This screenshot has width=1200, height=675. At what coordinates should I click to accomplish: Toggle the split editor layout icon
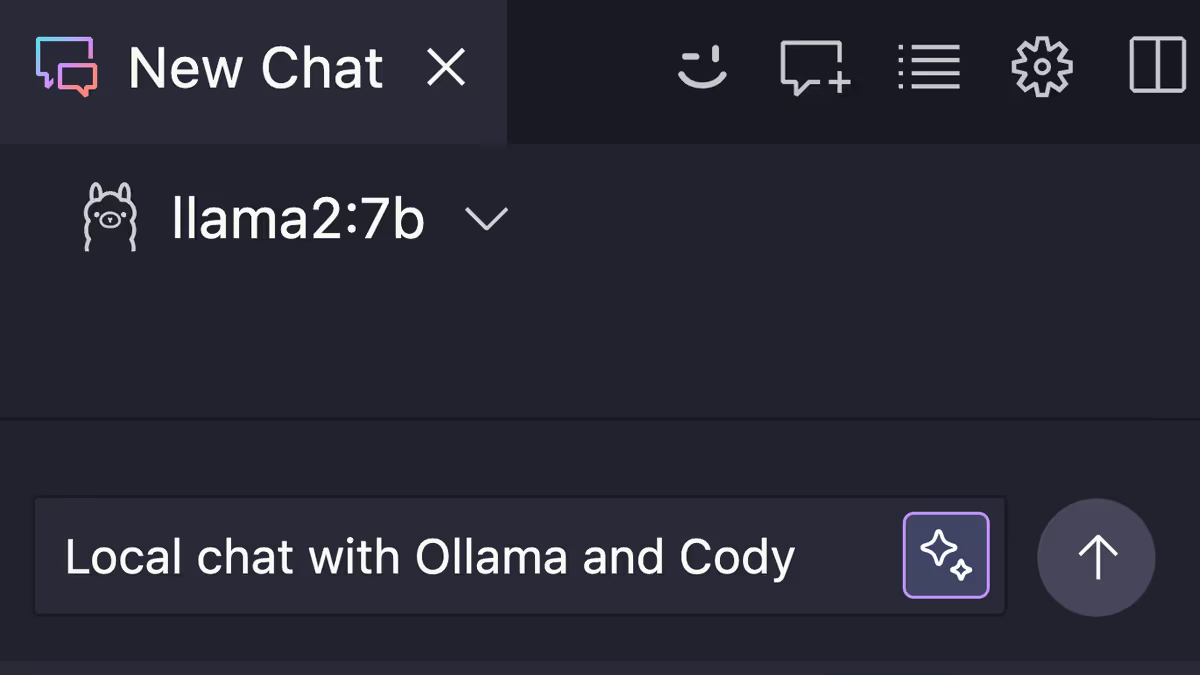[1156, 67]
